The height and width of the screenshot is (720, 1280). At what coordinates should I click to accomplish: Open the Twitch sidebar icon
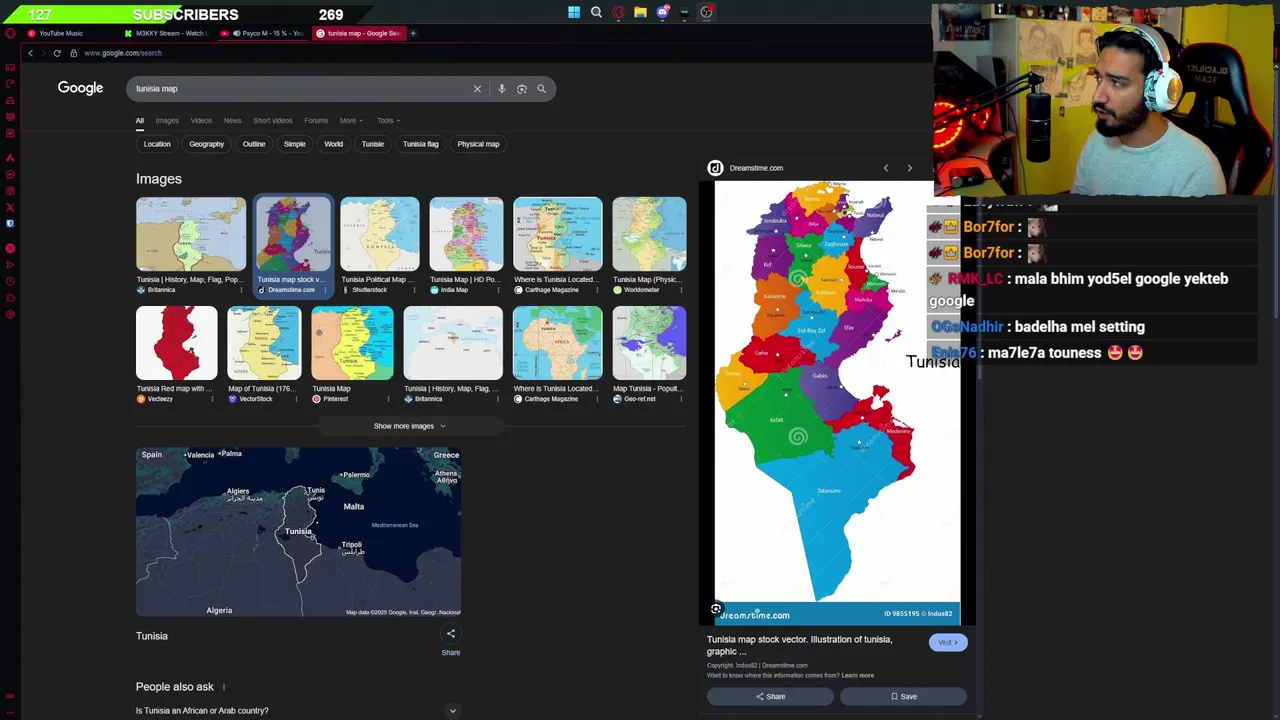pos(10,116)
